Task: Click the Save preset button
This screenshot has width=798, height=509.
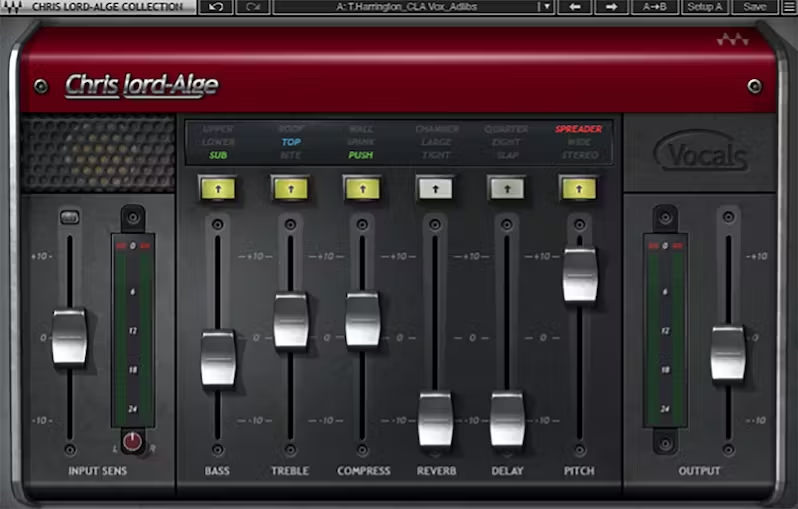Action: click(x=755, y=7)
